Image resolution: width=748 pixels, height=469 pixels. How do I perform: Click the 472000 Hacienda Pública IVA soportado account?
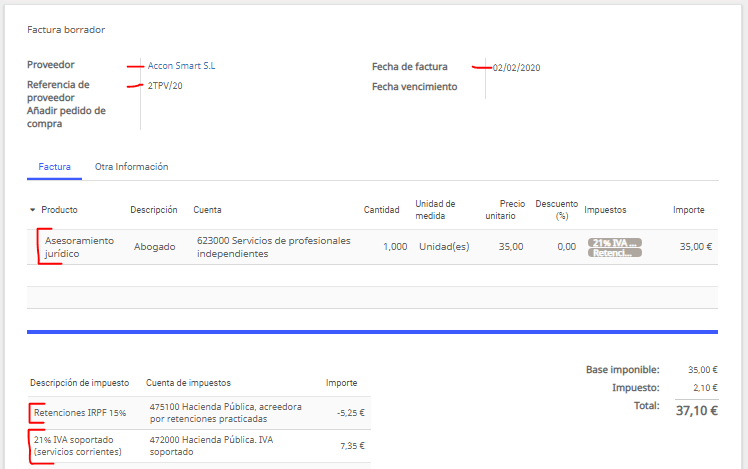211,446
